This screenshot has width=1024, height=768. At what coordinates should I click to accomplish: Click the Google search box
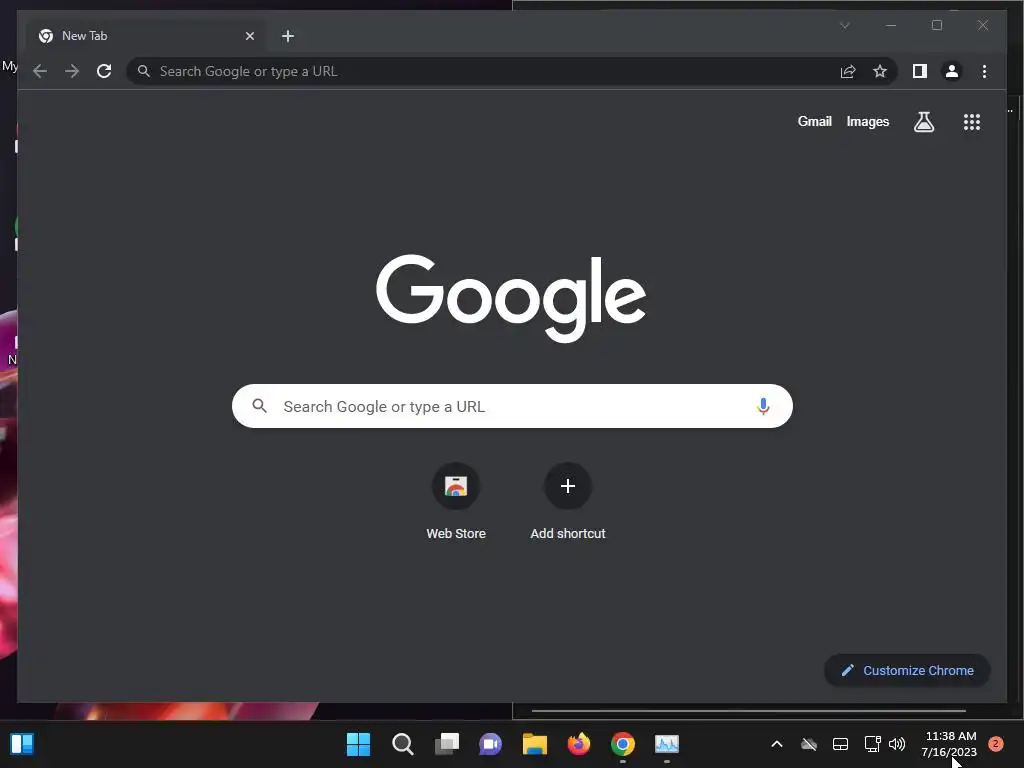512,406
